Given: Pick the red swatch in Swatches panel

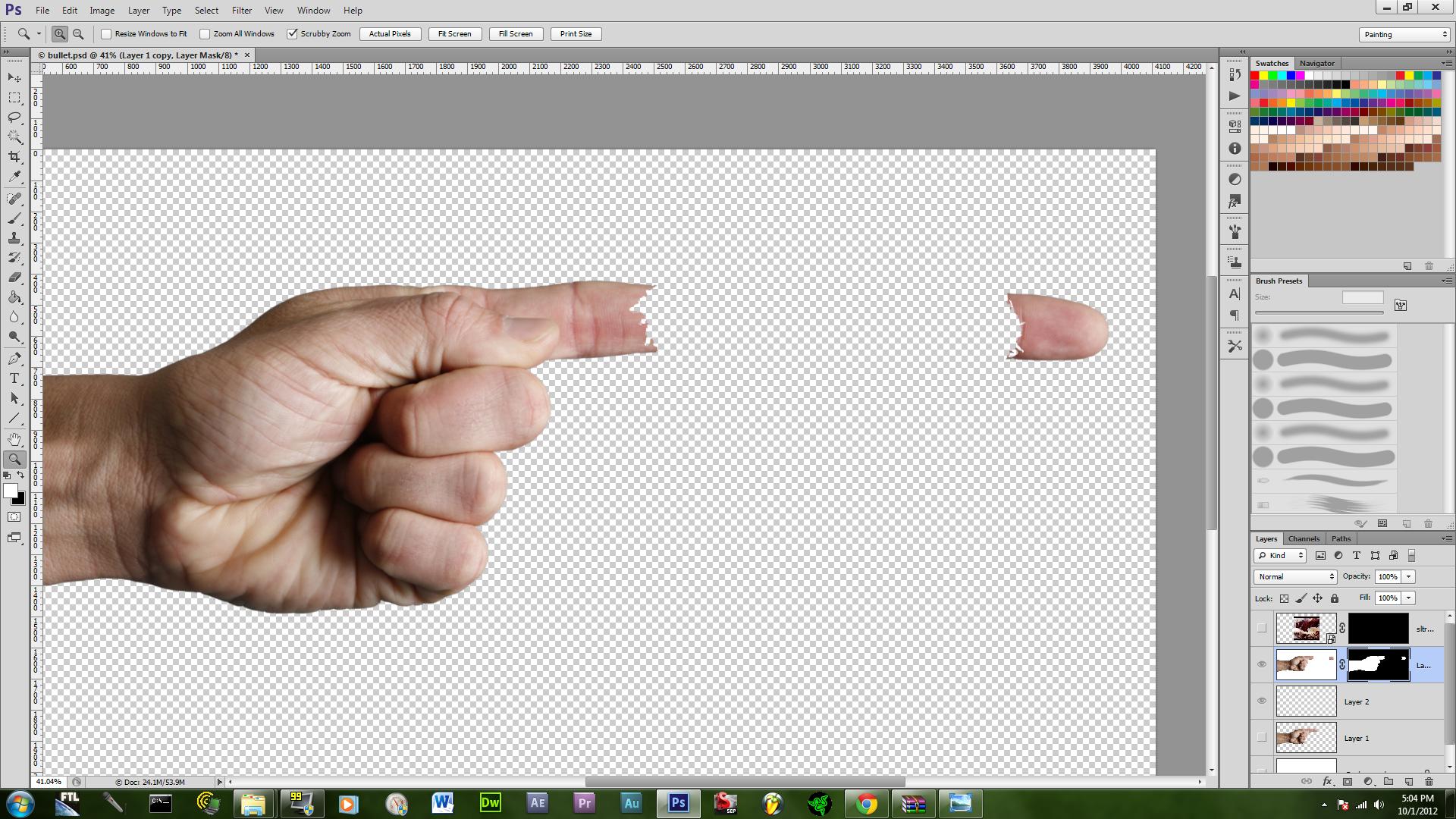Looking at the screenshot, I should point(1255,76).
